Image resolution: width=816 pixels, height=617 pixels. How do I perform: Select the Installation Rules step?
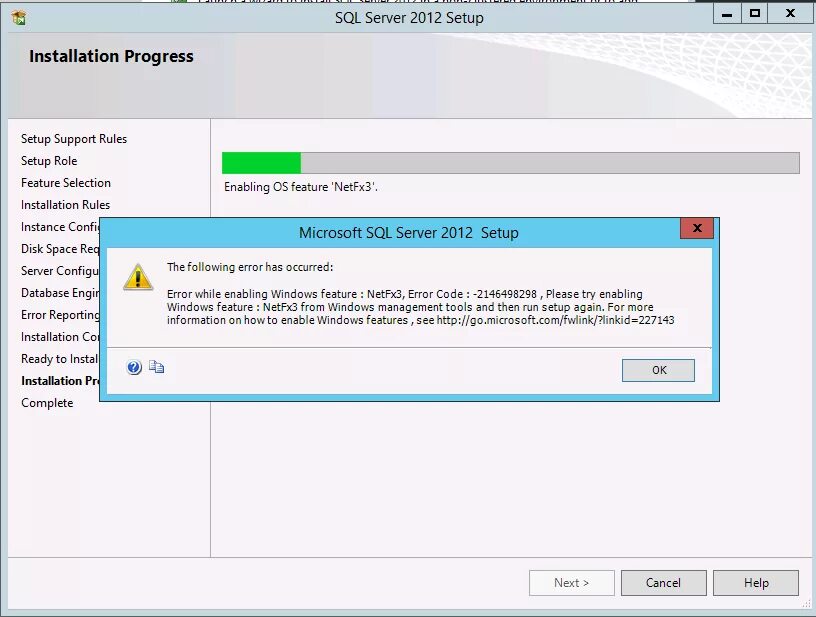[x=66, y=204]
